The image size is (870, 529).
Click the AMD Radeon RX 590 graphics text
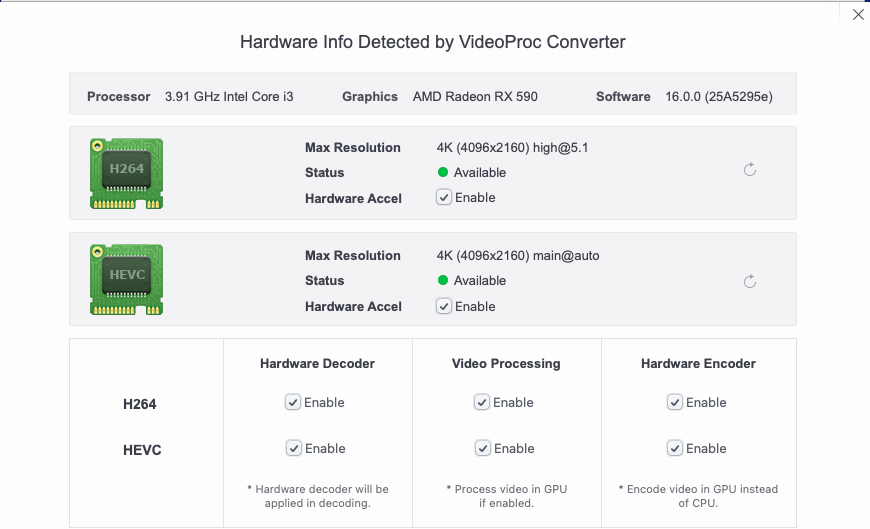click(x=475, y=97)
